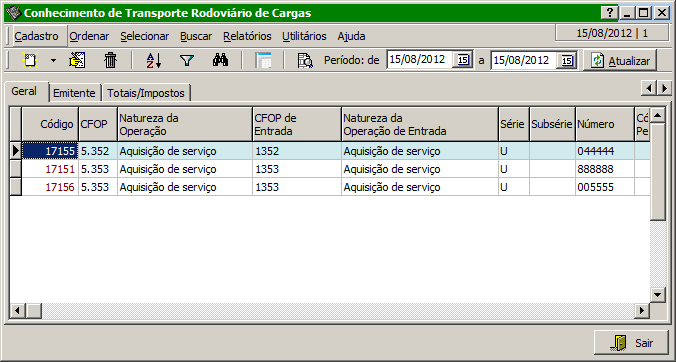Select the row with code 17155
676x362 pixels.
click(330, 151)
